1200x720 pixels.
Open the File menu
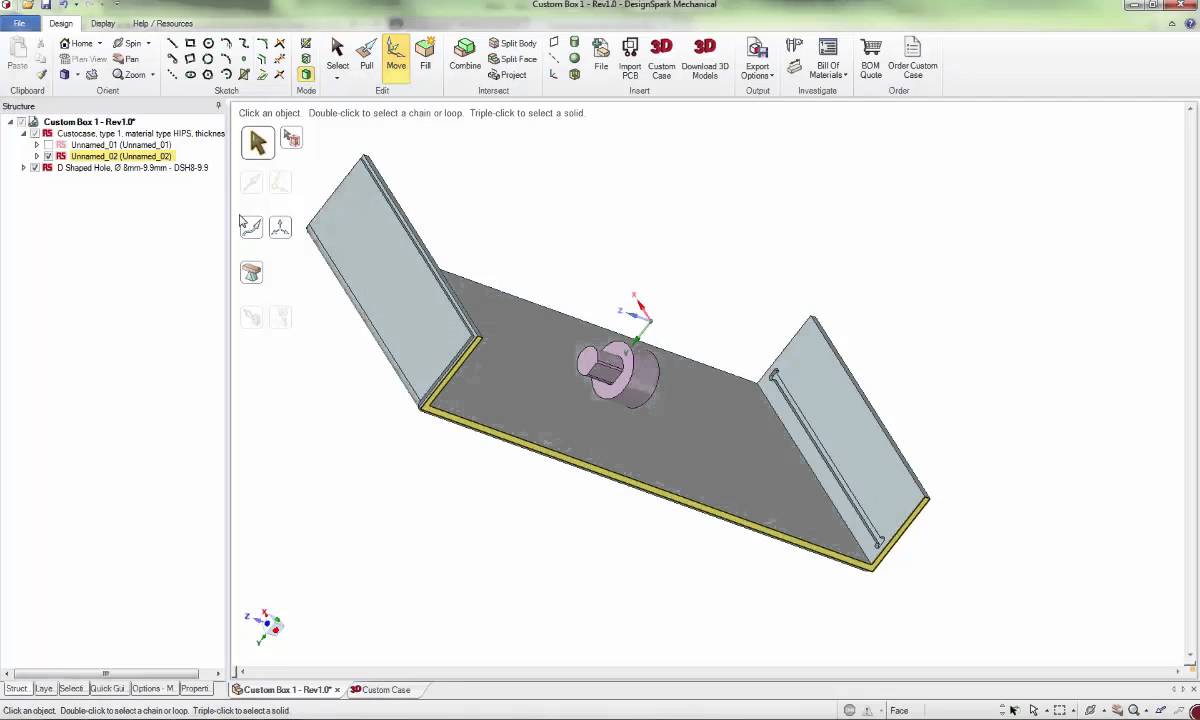pyautogui.click(x=19, y=23)
